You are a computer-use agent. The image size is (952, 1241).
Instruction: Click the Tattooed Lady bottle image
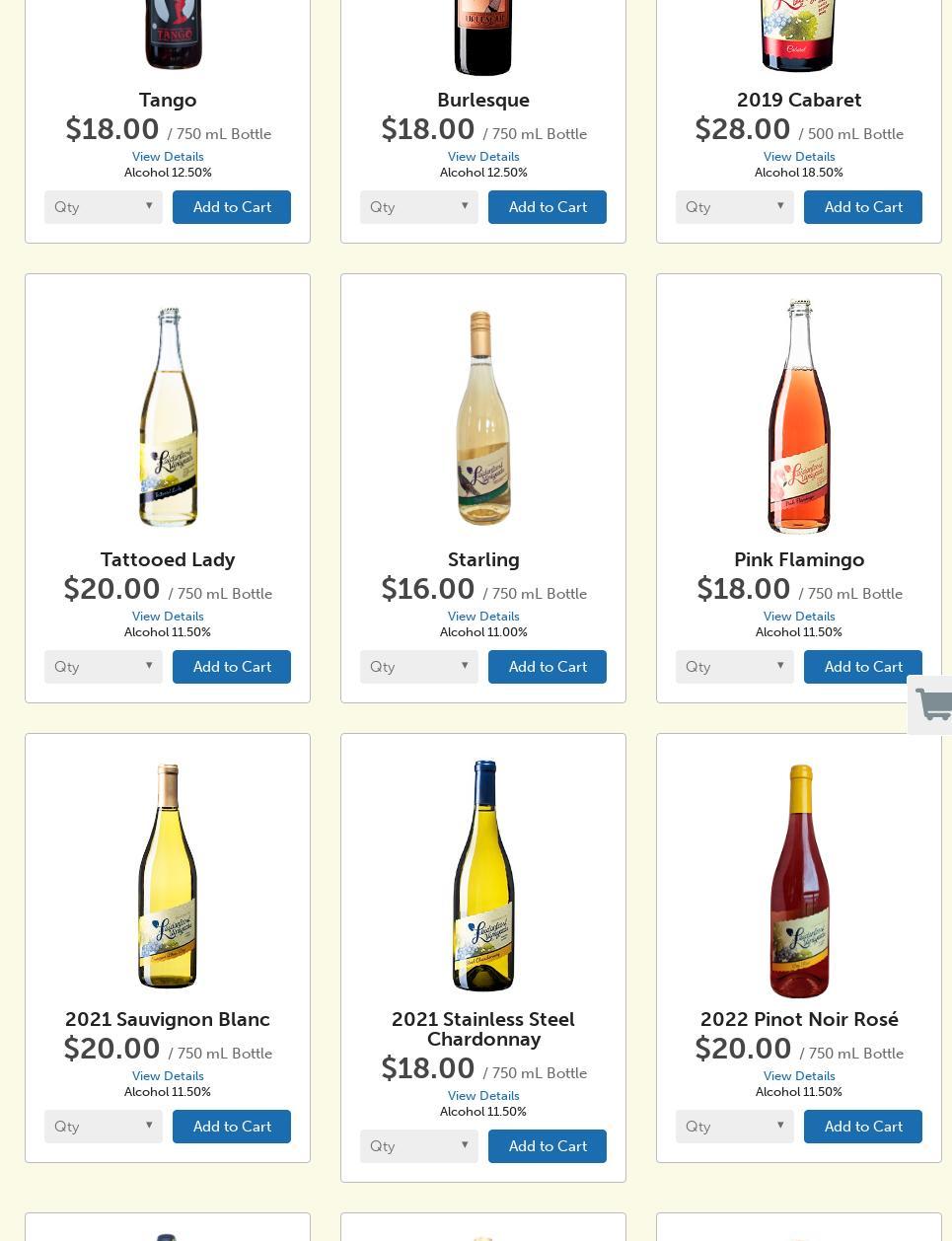pyautogui.click(x=169, y=417)
